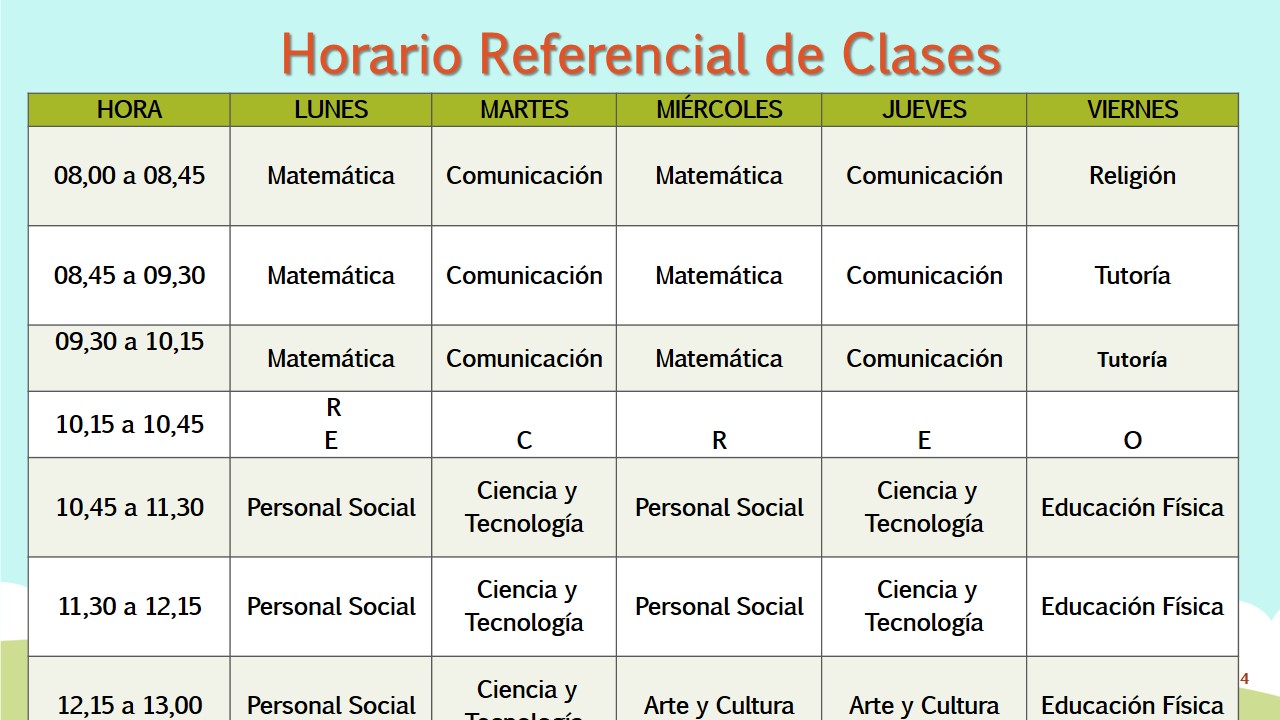Click Arte y Cultura in the JUEVES column

point(924,706)
